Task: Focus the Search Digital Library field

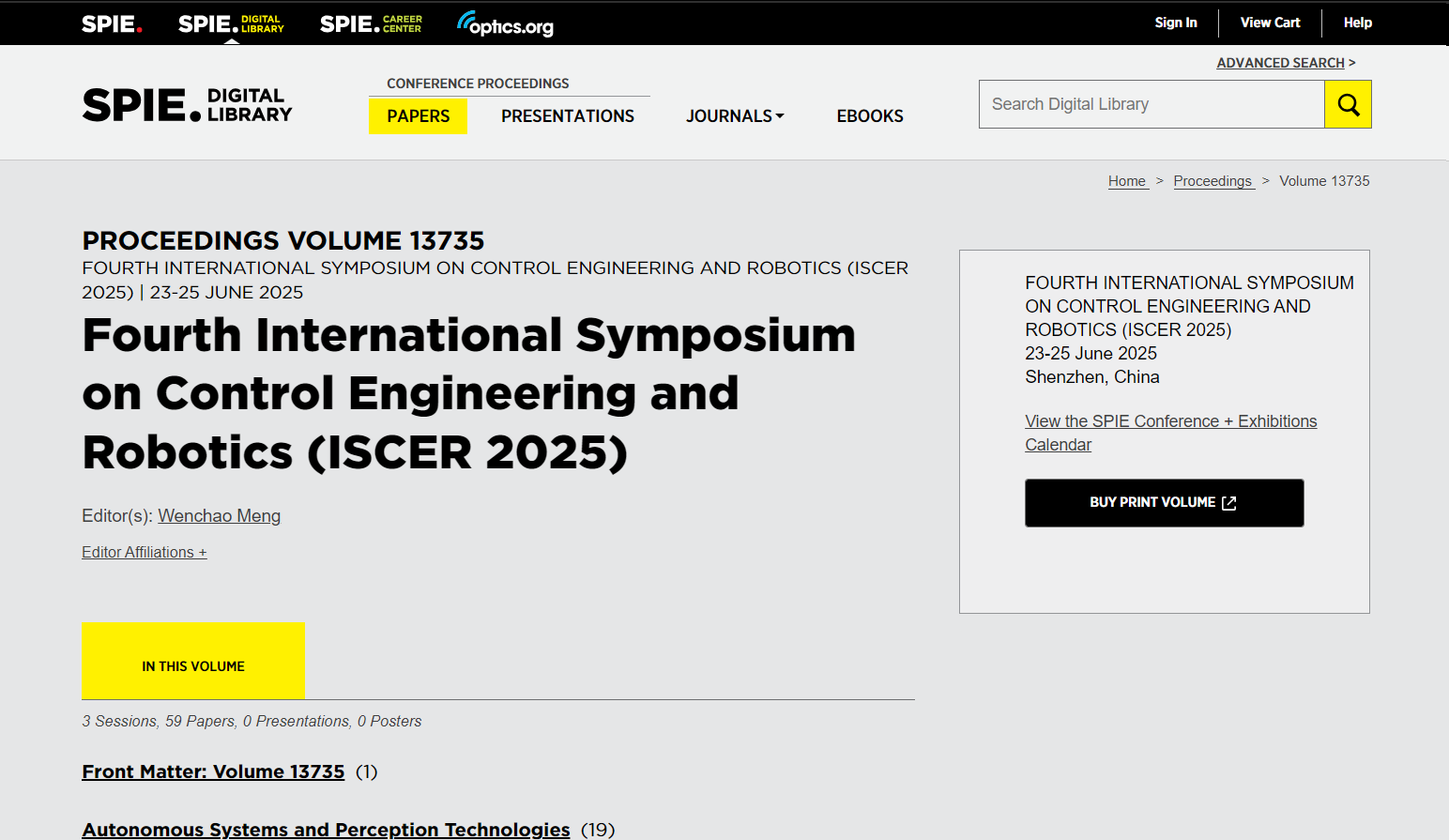Action: click(x=1151, y=104)
